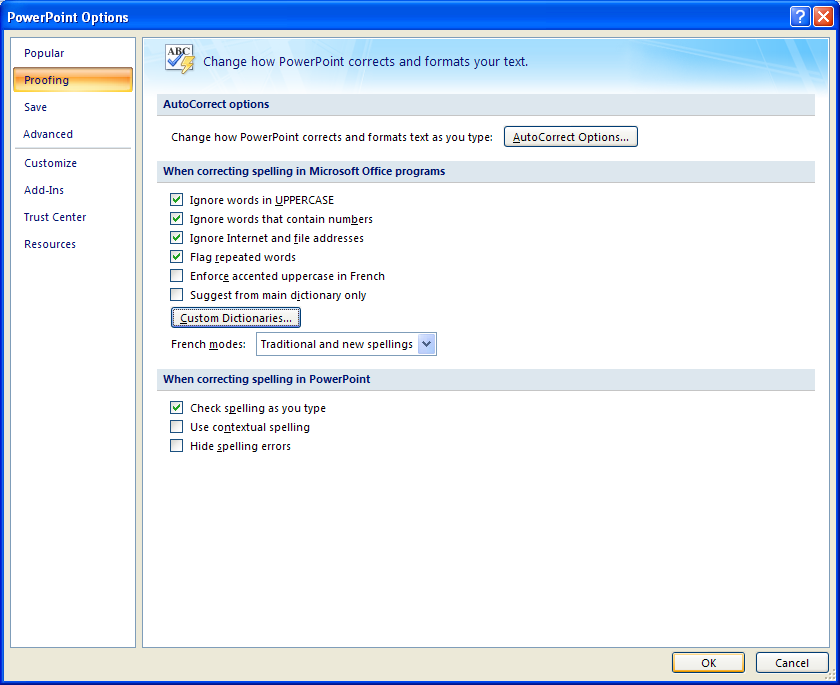The height and width of the screenshot is (685, 840).
Task: Open the Help question mark button
Action: click(800, 17)
